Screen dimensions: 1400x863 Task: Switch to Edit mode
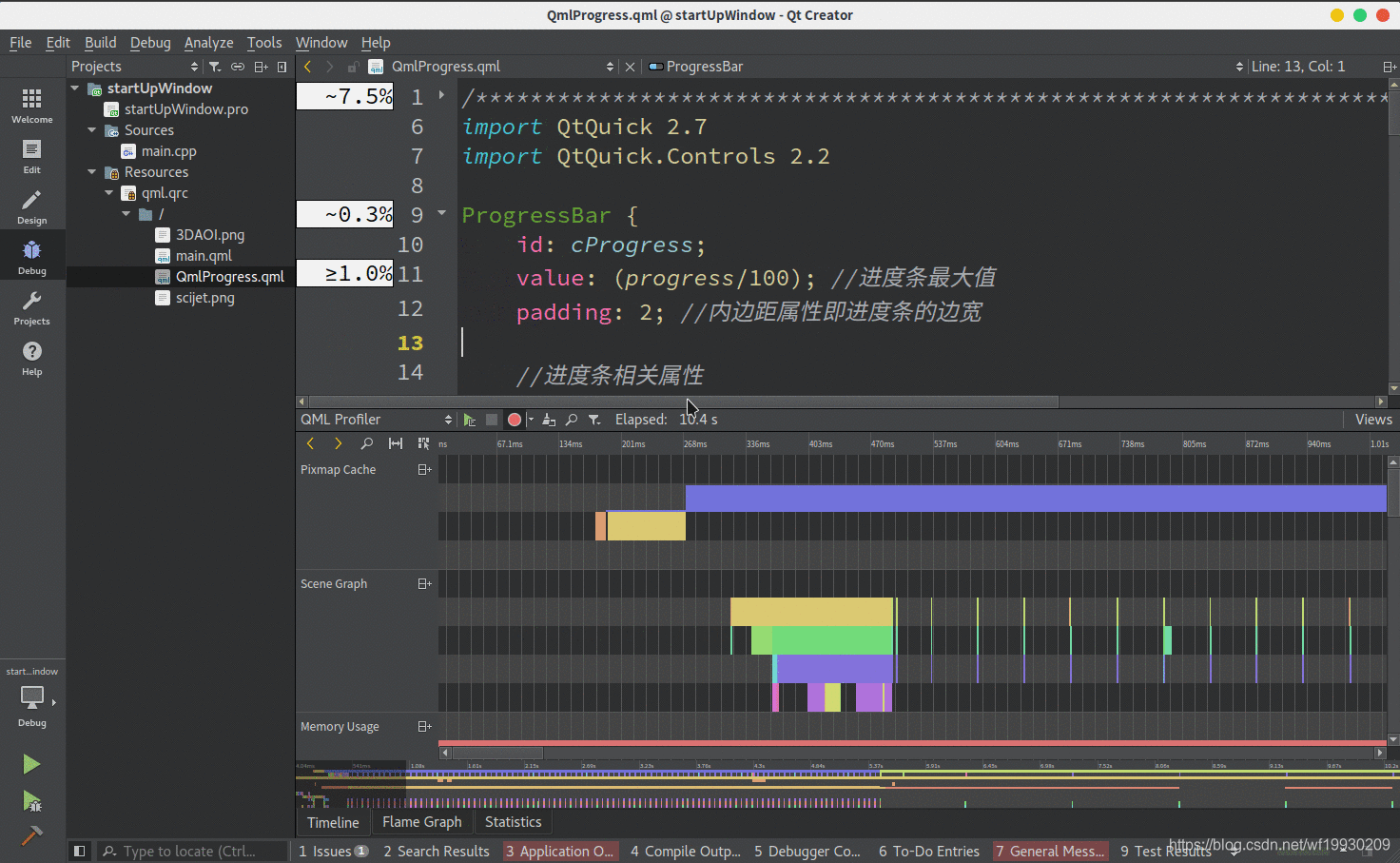31,156
